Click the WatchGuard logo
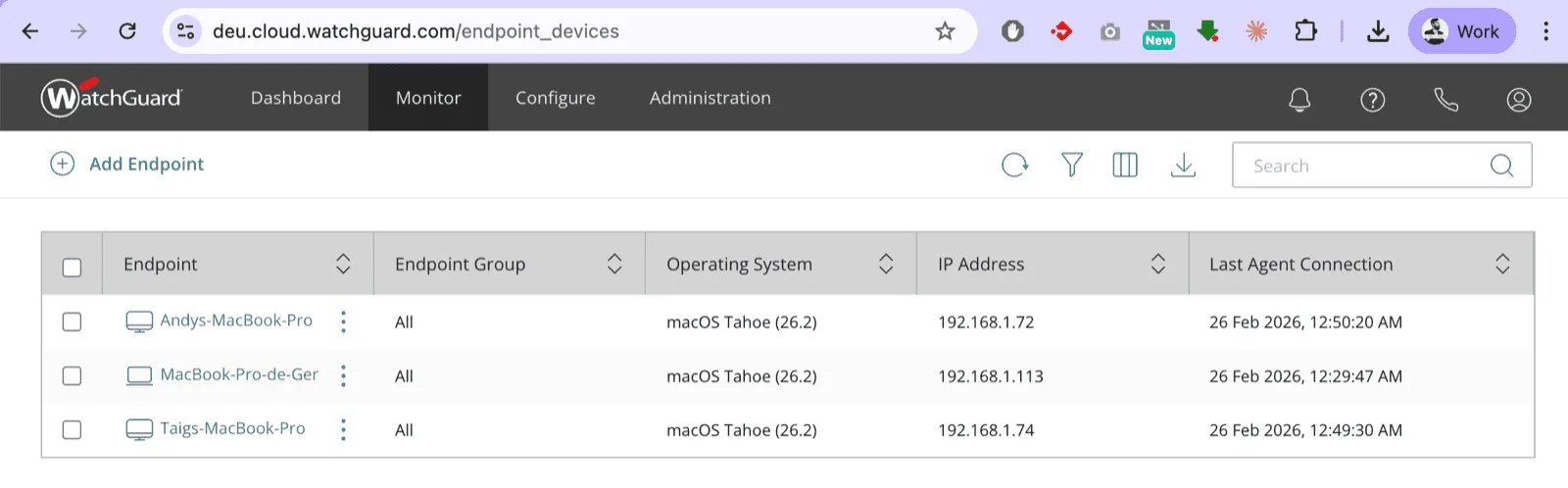The height and width of the screenshot is (488, 1568). pyautogui.click(x=112, y=97)
